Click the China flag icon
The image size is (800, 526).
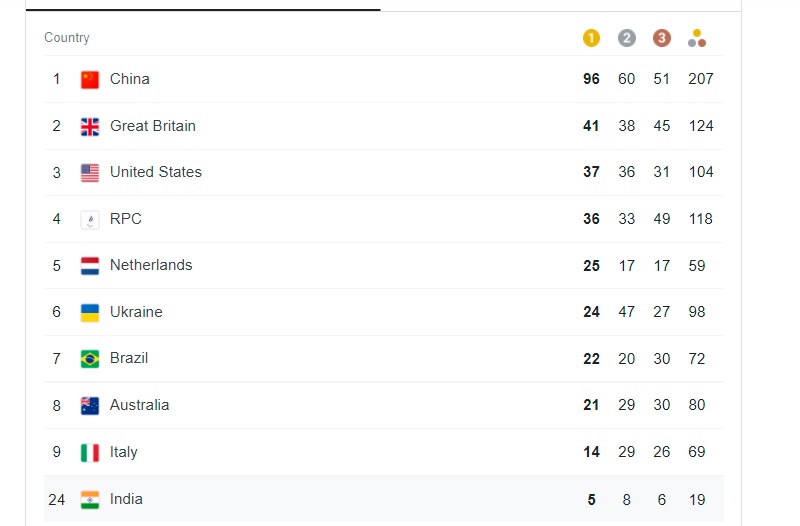pyautogui.click(x=90, y=79)
